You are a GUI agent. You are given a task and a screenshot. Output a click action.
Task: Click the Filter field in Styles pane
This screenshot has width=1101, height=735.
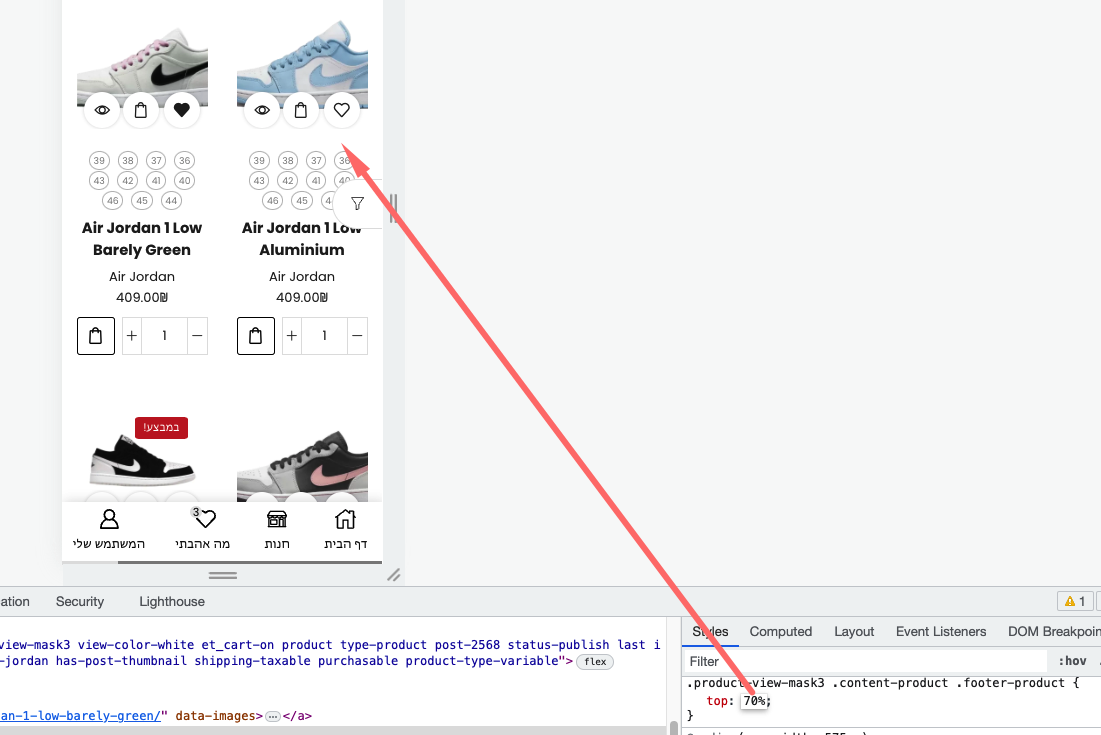(x=866, y=661)
